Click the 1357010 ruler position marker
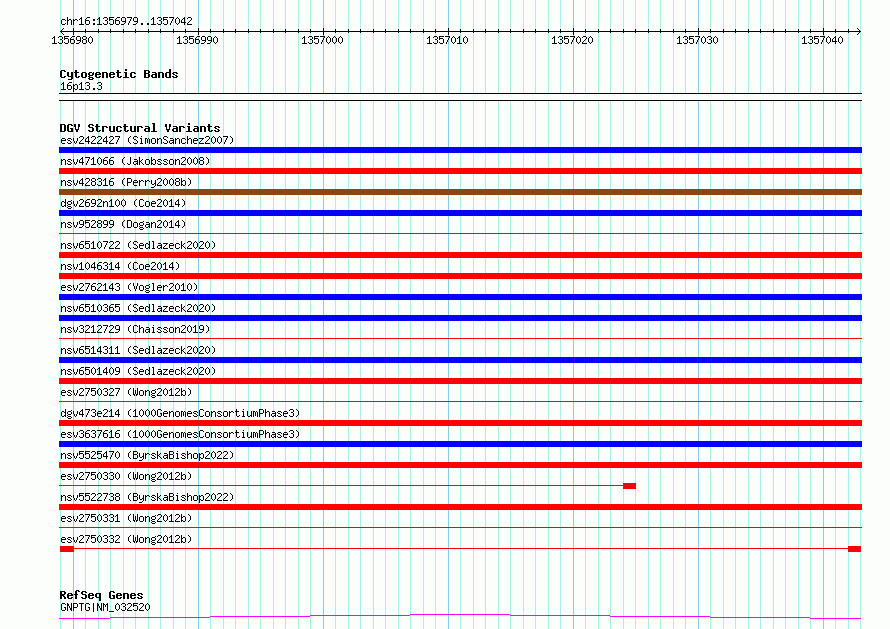The image size is (890, 629). pos(447,40)
